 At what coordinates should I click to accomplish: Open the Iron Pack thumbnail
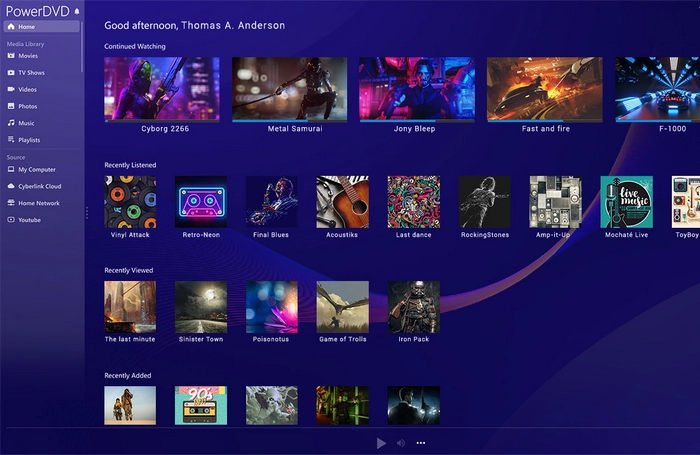414,307
